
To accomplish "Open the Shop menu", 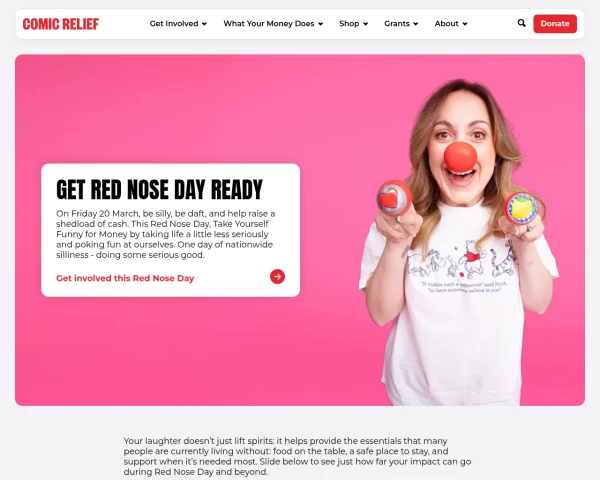I will [349, 24].
